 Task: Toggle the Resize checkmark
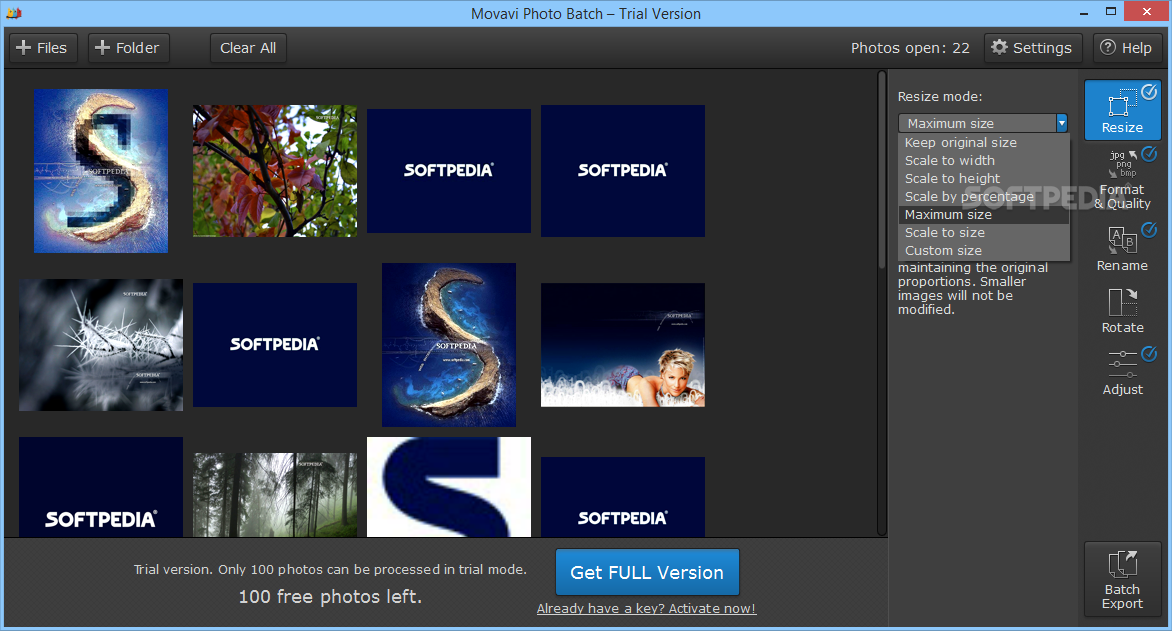[1149, 92]
